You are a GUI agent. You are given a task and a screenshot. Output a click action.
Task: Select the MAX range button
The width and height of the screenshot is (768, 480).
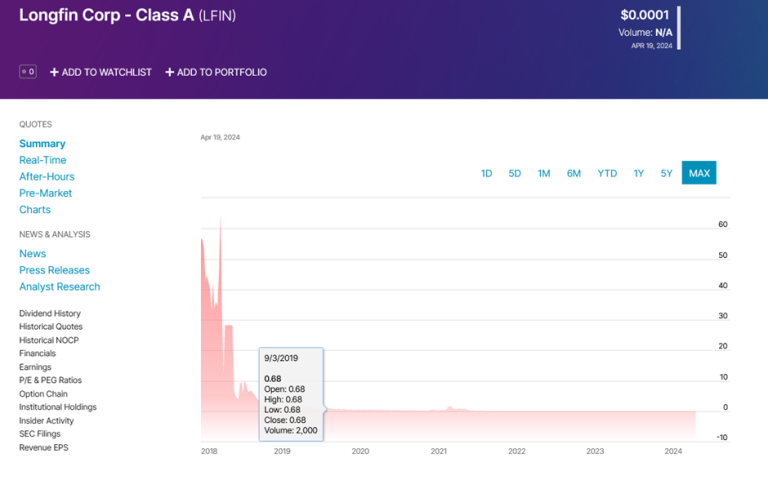(699, 173)
